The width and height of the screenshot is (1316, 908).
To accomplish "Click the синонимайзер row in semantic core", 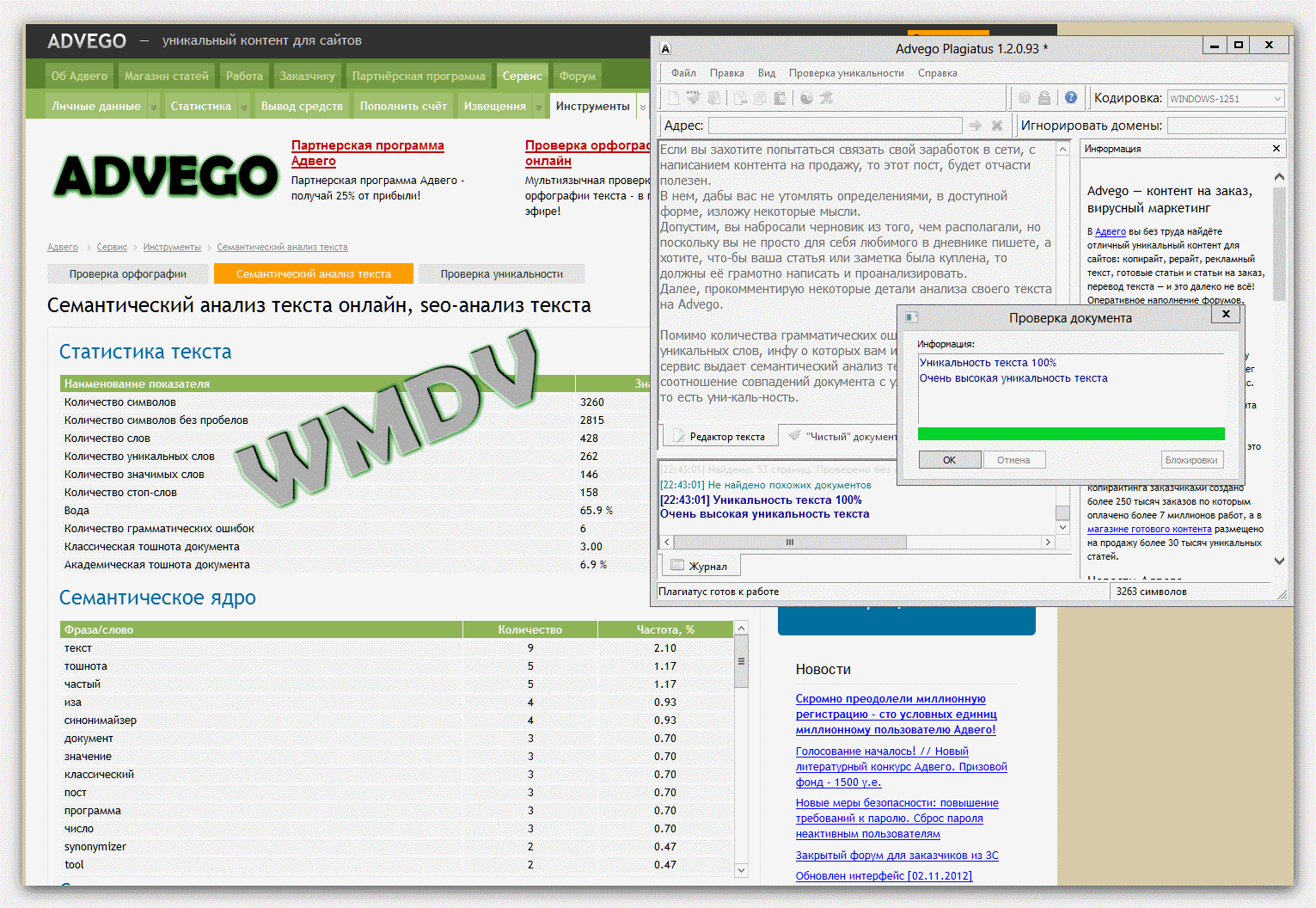I will tap(396, 721).
